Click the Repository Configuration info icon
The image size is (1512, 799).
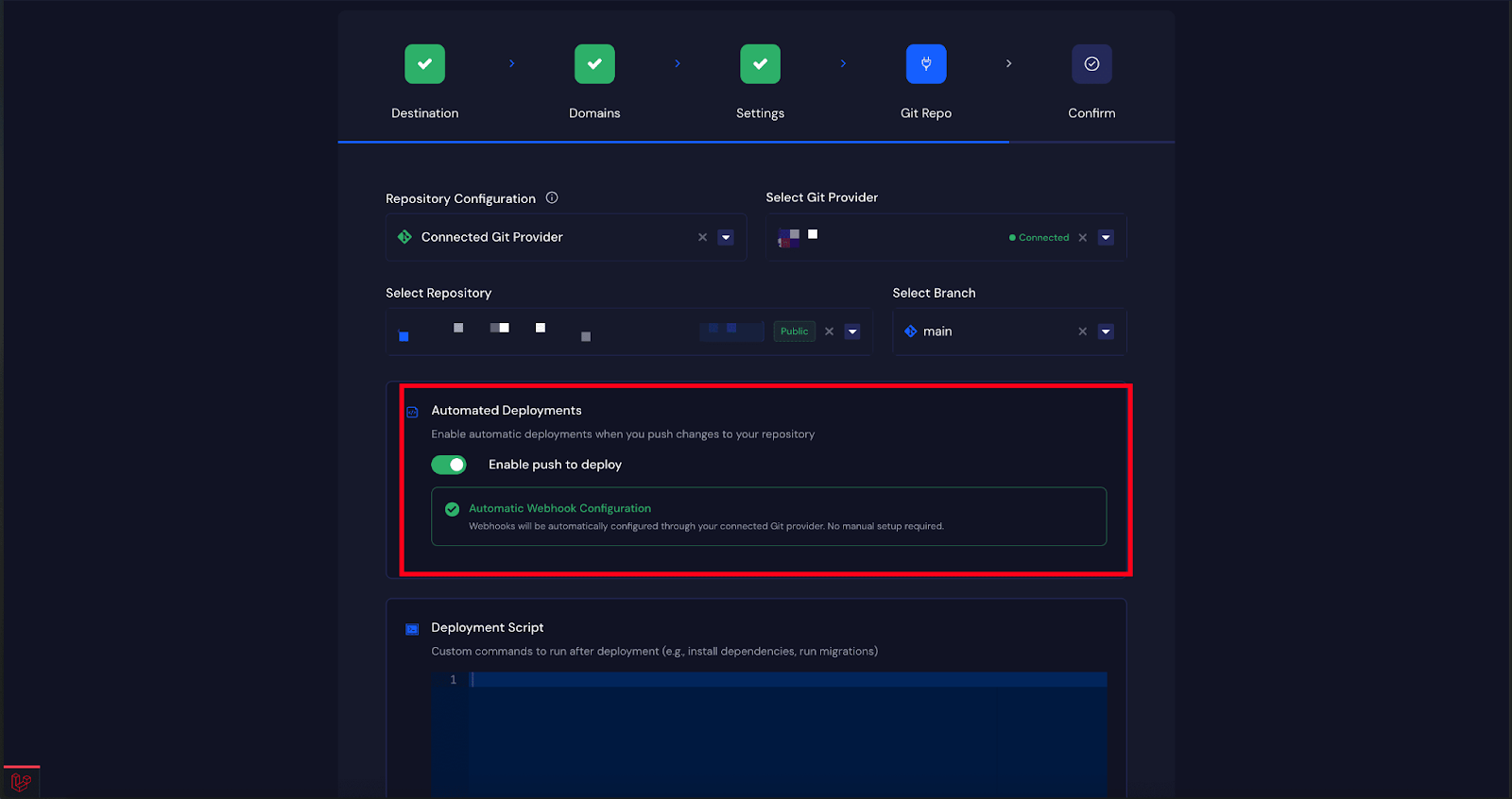click(x=552, y=197)
